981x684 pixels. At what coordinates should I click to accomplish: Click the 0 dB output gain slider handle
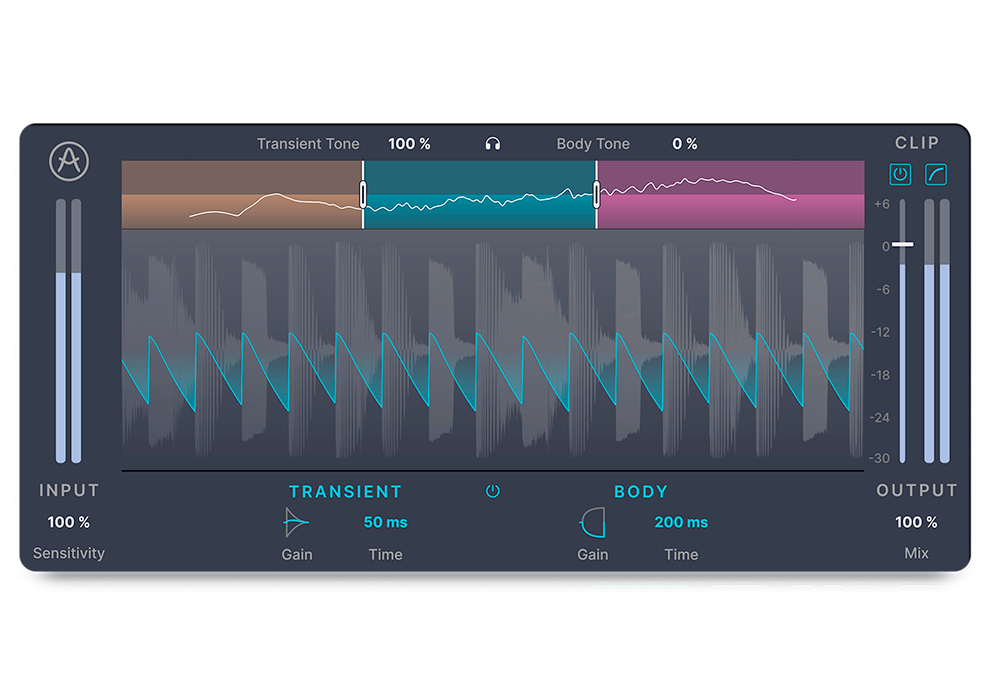pos(903,244)
